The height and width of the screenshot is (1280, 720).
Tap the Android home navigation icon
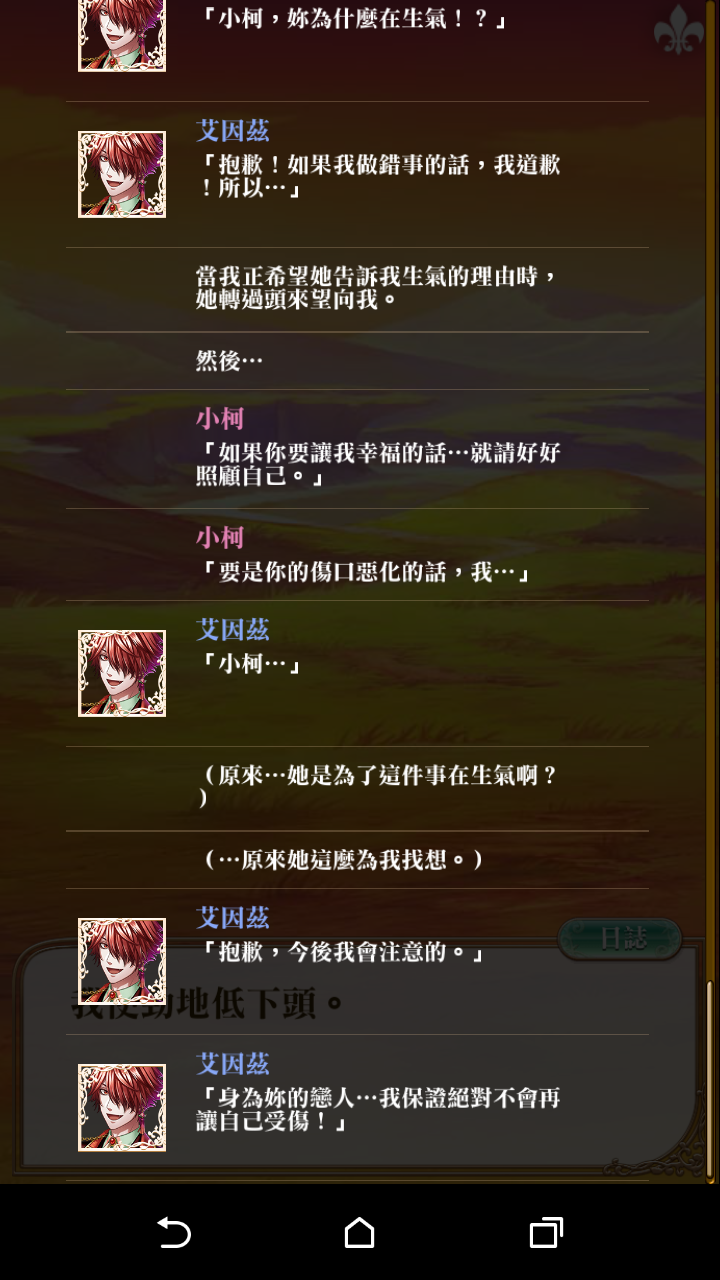359,1232
